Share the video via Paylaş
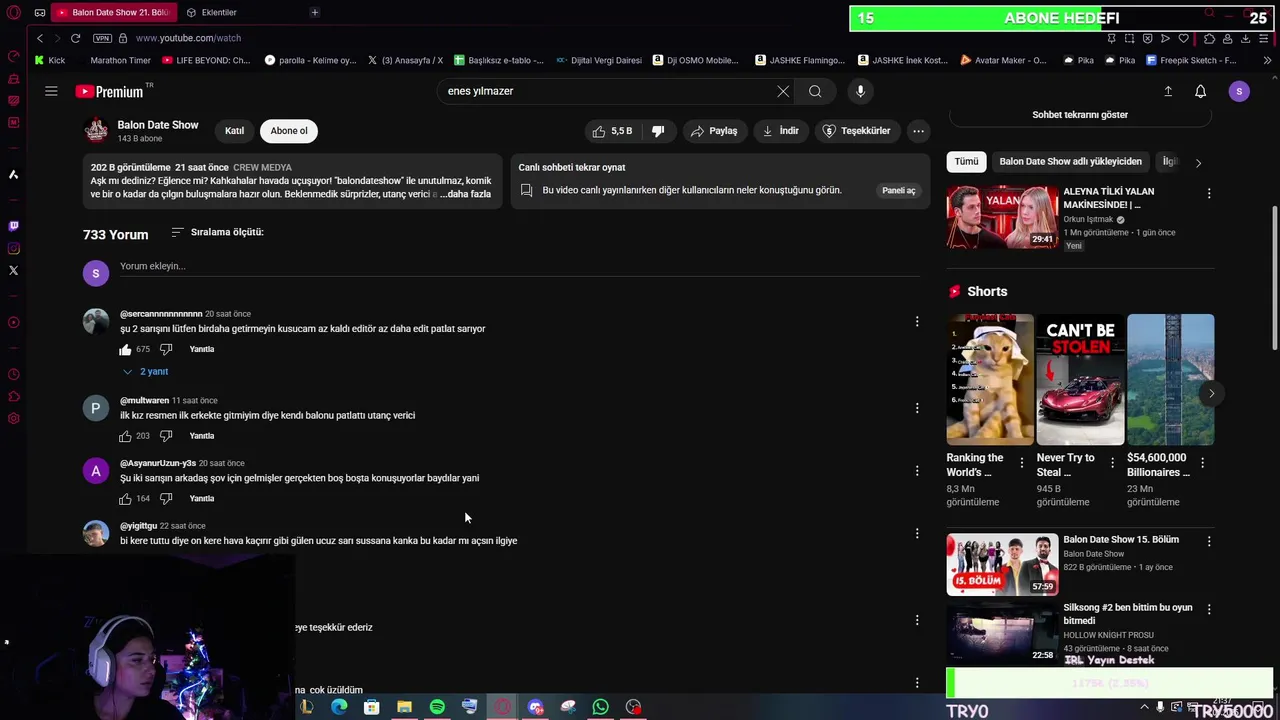 coord(714,131)
